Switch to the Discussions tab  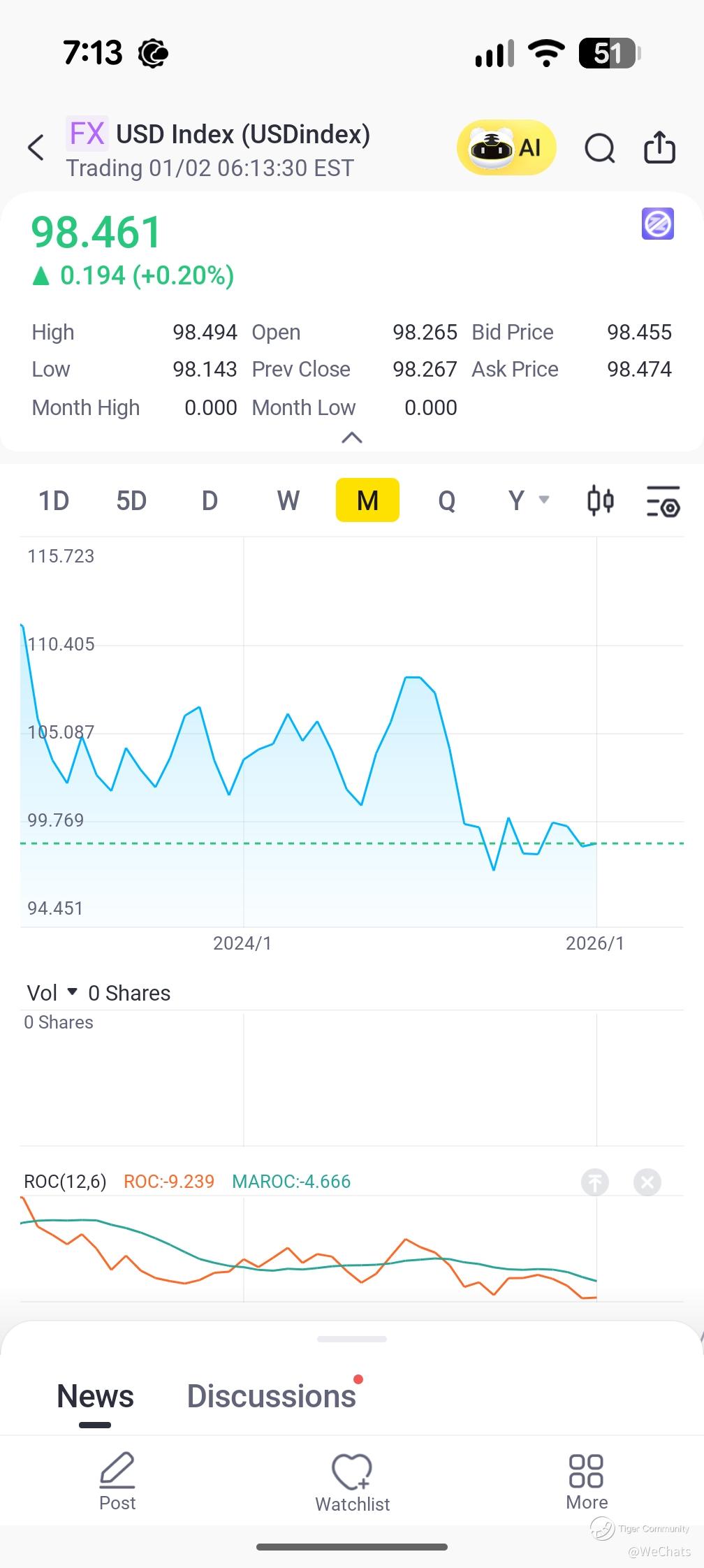(x=272, y=1396)
